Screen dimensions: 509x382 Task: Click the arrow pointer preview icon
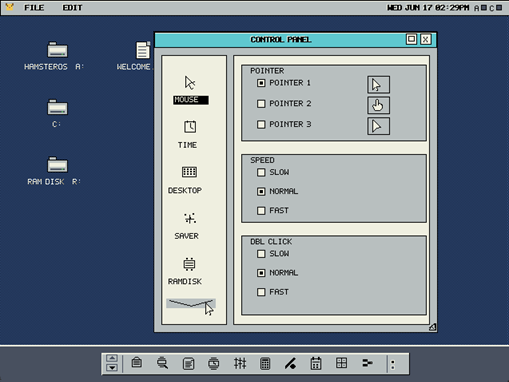pos(378,85)
